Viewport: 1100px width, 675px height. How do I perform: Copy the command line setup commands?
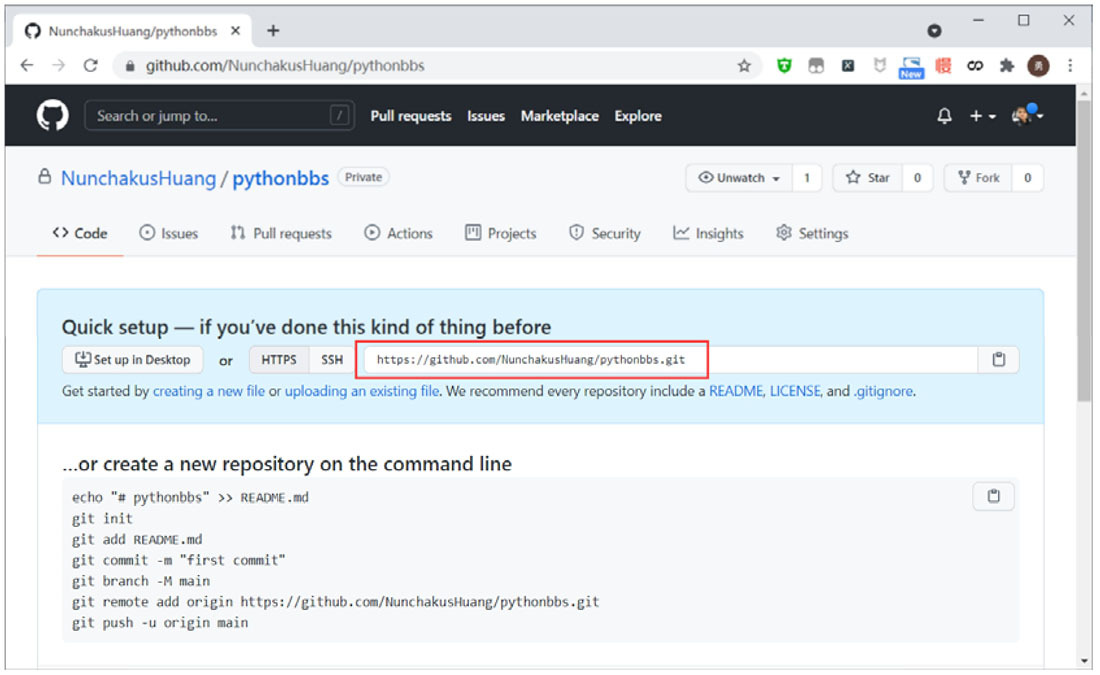(x=993, y=497)
